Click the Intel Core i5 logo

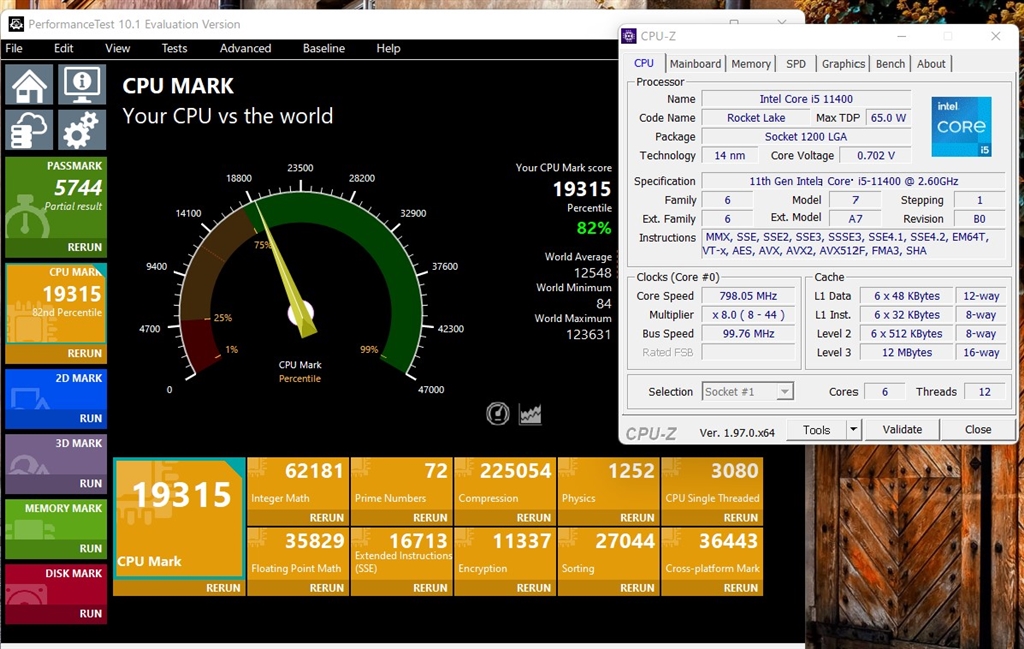click(x=961, y=127)
